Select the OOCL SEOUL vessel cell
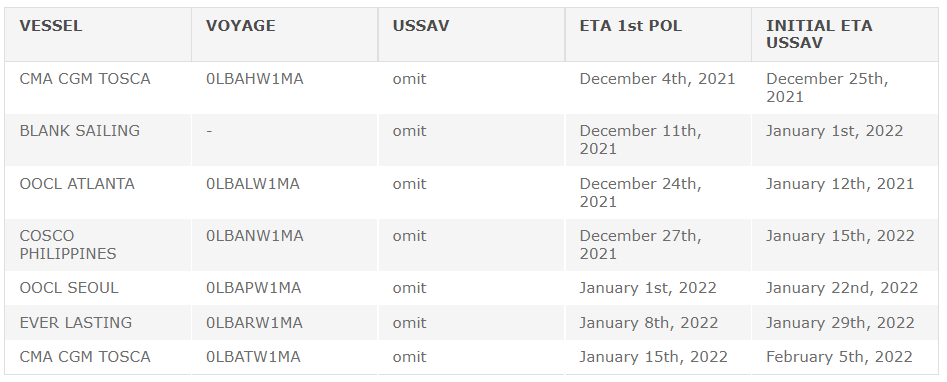The width and height of the screenshot is (947, 382). pos(98,288)
